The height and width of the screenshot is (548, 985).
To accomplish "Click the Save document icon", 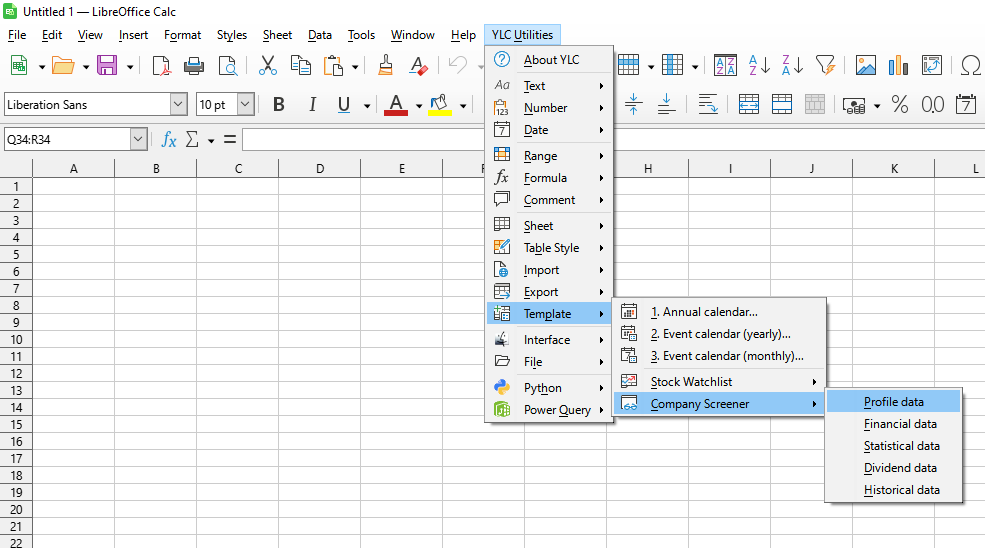I will 107,65.
